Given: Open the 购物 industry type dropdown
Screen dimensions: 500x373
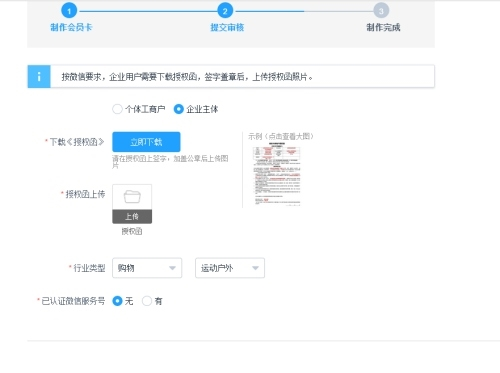Looking at the screenshot, I should coord(147,268).
